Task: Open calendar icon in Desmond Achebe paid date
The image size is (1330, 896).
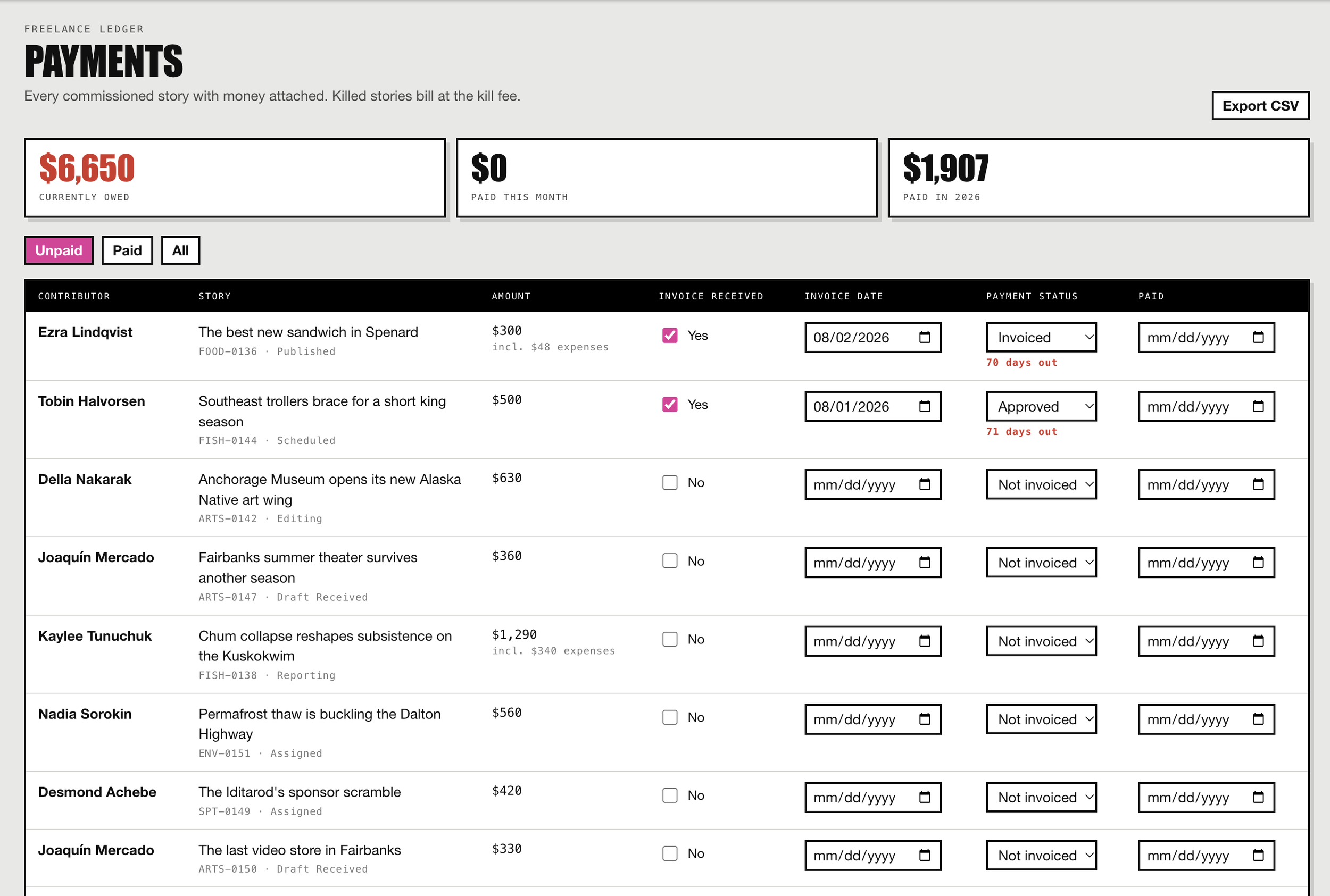Action: [1258, 797]
